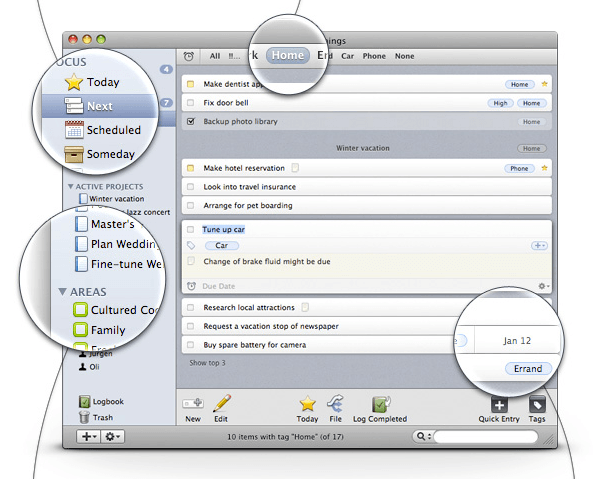Image resolution: width=596 pixels, height=479 pixels.
Task: Toggle Make hotel reservation checkbox
Action: point(190,168)
